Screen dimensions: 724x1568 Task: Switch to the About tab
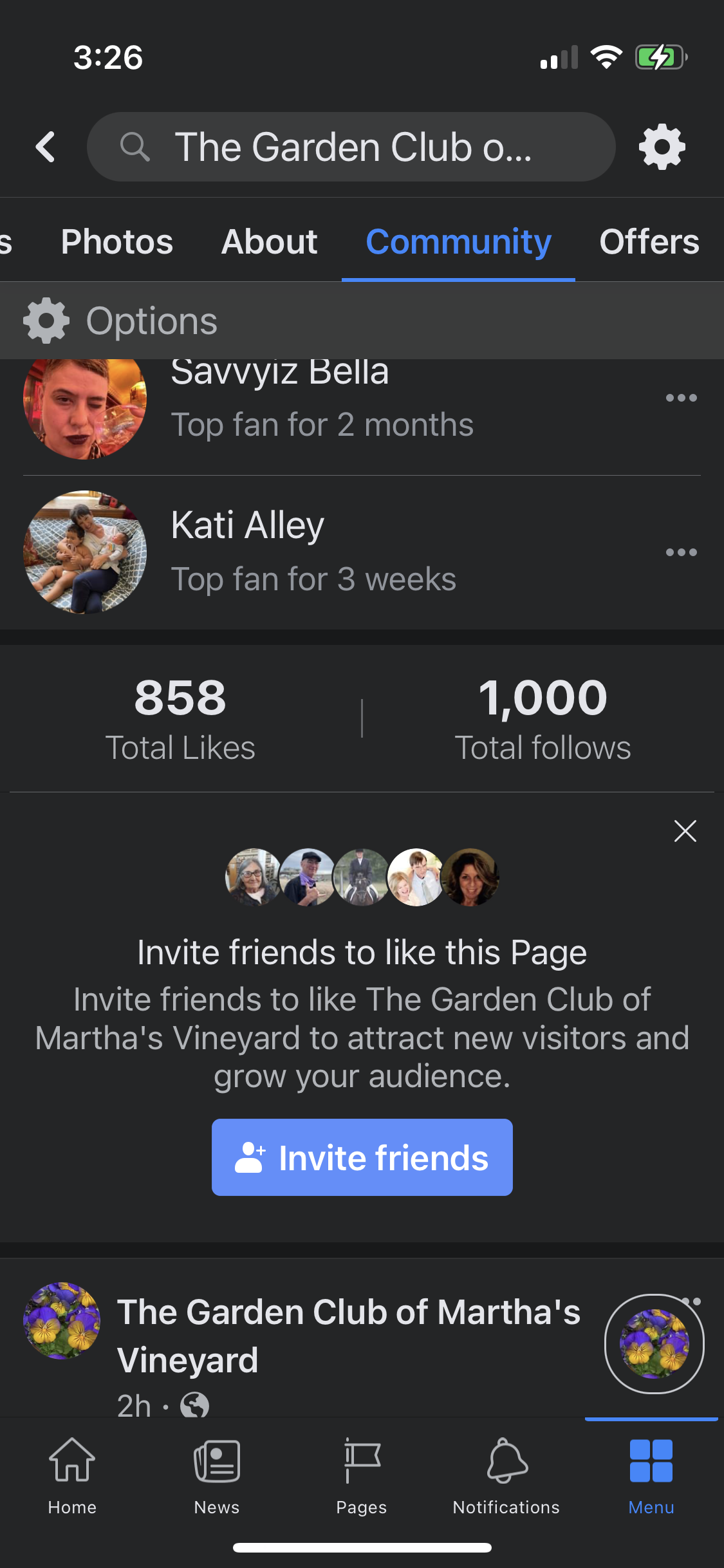pos(270,242)
